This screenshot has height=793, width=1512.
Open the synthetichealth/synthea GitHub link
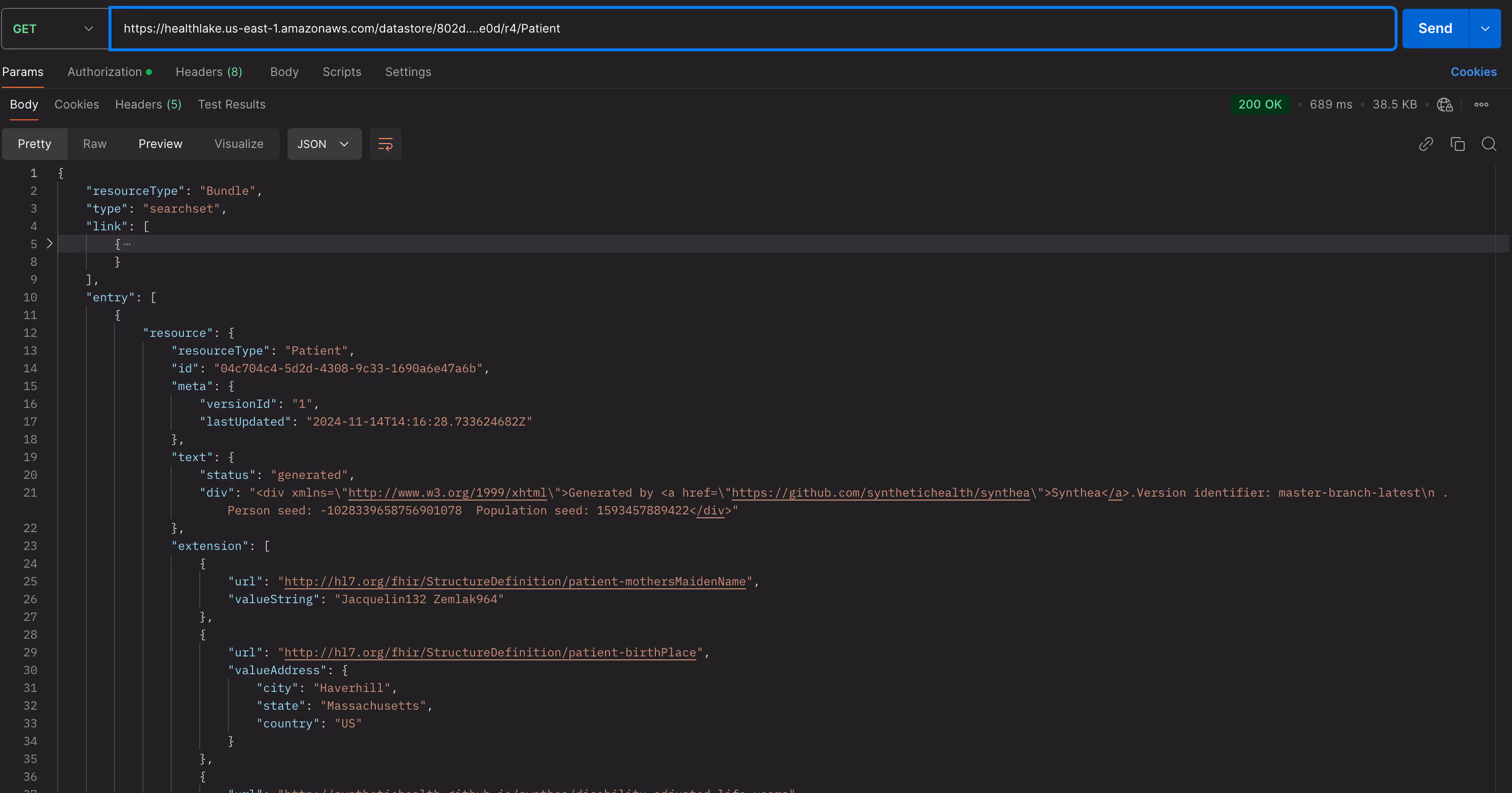(880, 493)
